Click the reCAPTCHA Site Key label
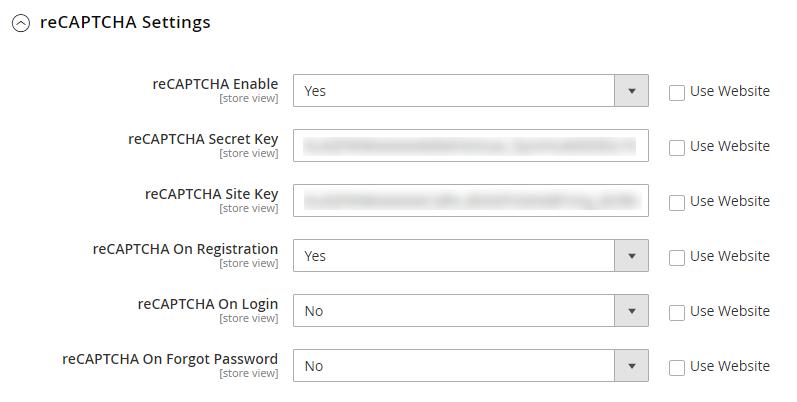The image size is (797, 402). pyautogui.click(x=211, y=194)
